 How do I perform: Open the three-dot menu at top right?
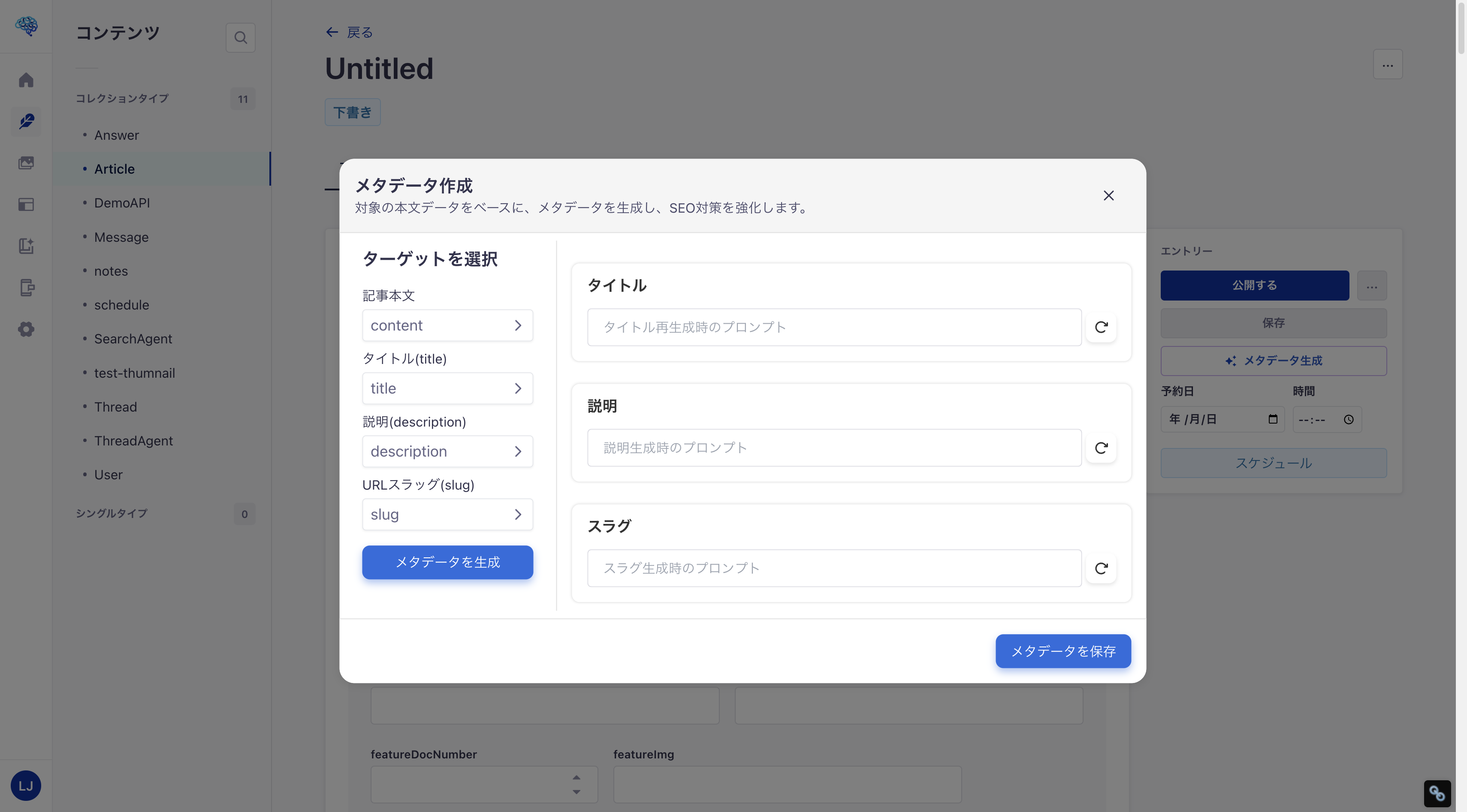(x=1388, y=64)
